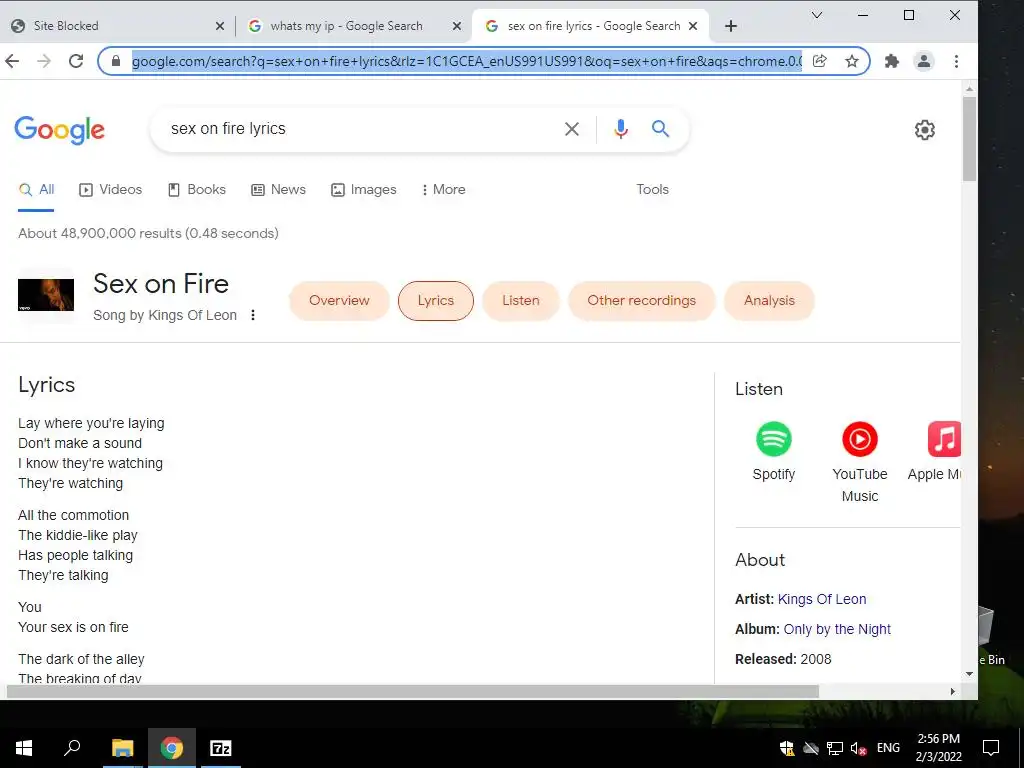Open Windows taskbar search
Viewport: 1024px width, 768px height.
click(72, 748)
